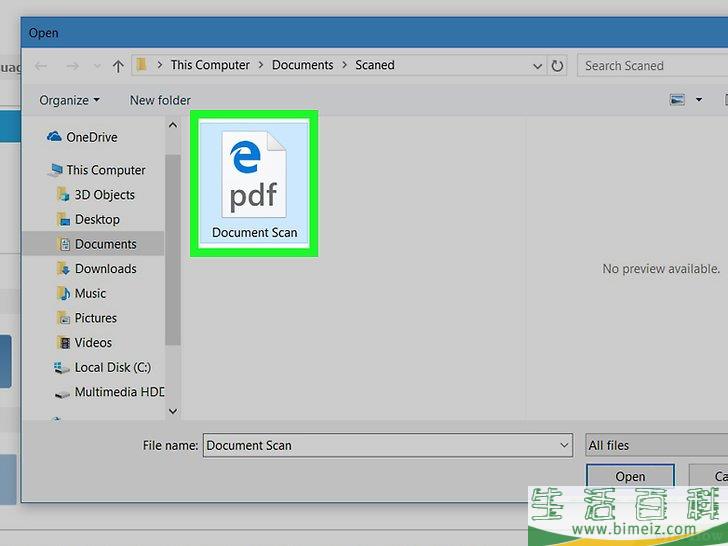This screenshot has width=728, height=546.
Task: Click the Videos filmstrip icon
Action: 64,343
